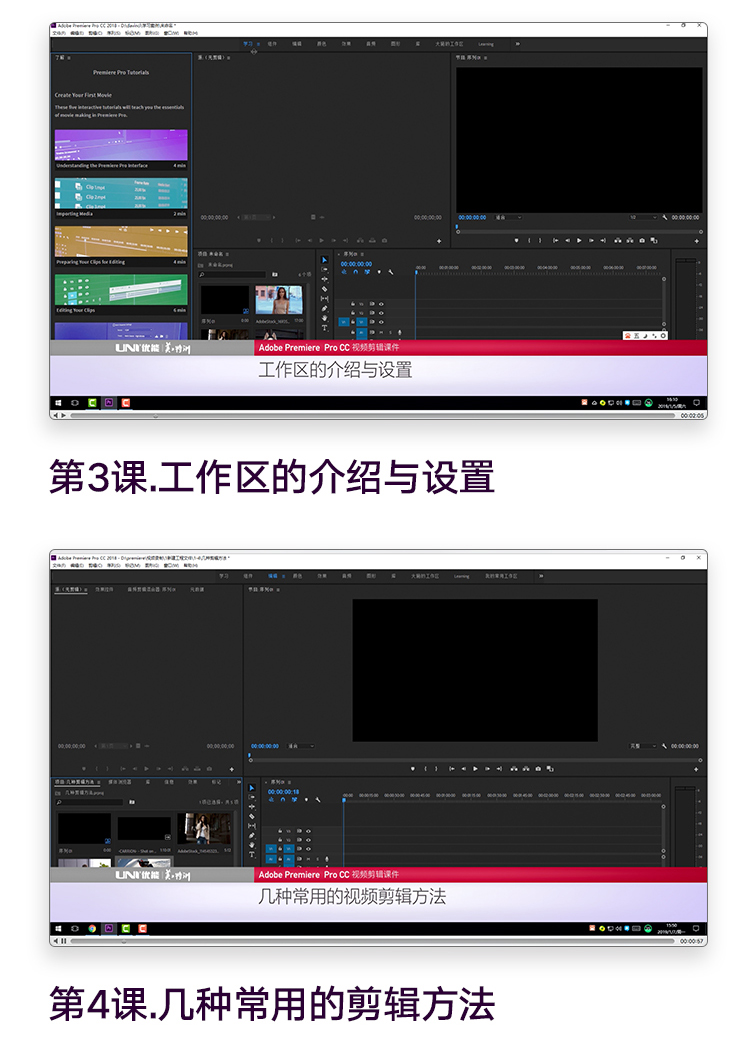Select the Selection tool in lesson 4 screenshot
The height and width of the screenshot is (1054, 750).
click(x=252, y=787)
